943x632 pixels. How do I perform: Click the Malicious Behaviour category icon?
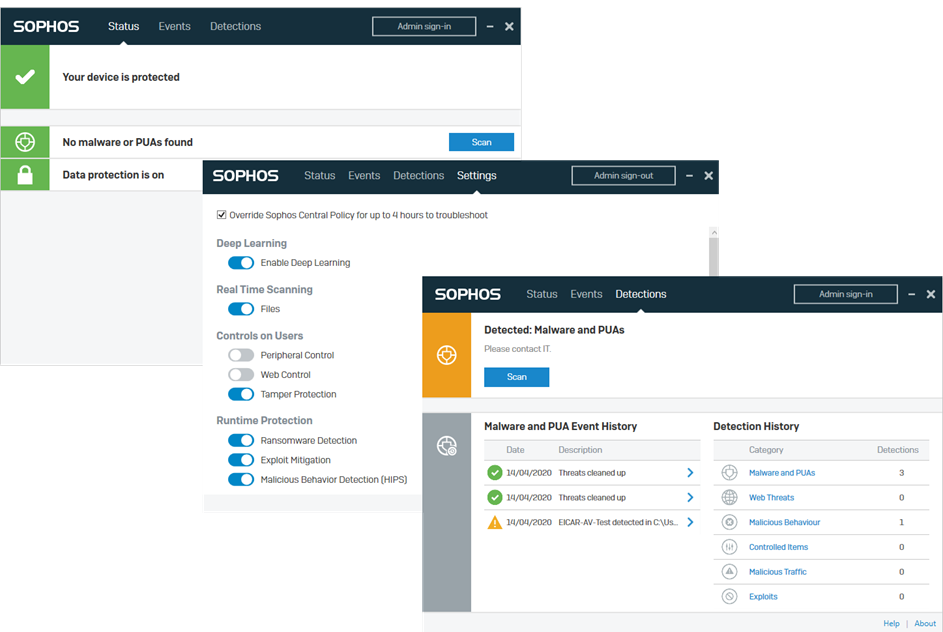pos(729,522)
